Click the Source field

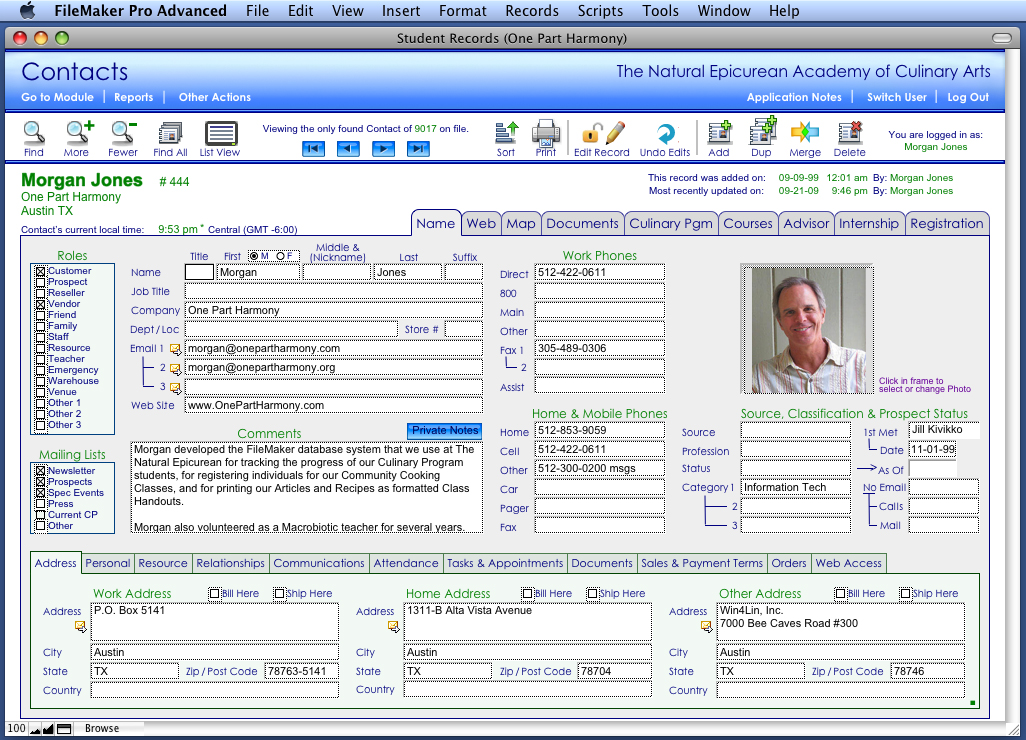tap(796, 431)
